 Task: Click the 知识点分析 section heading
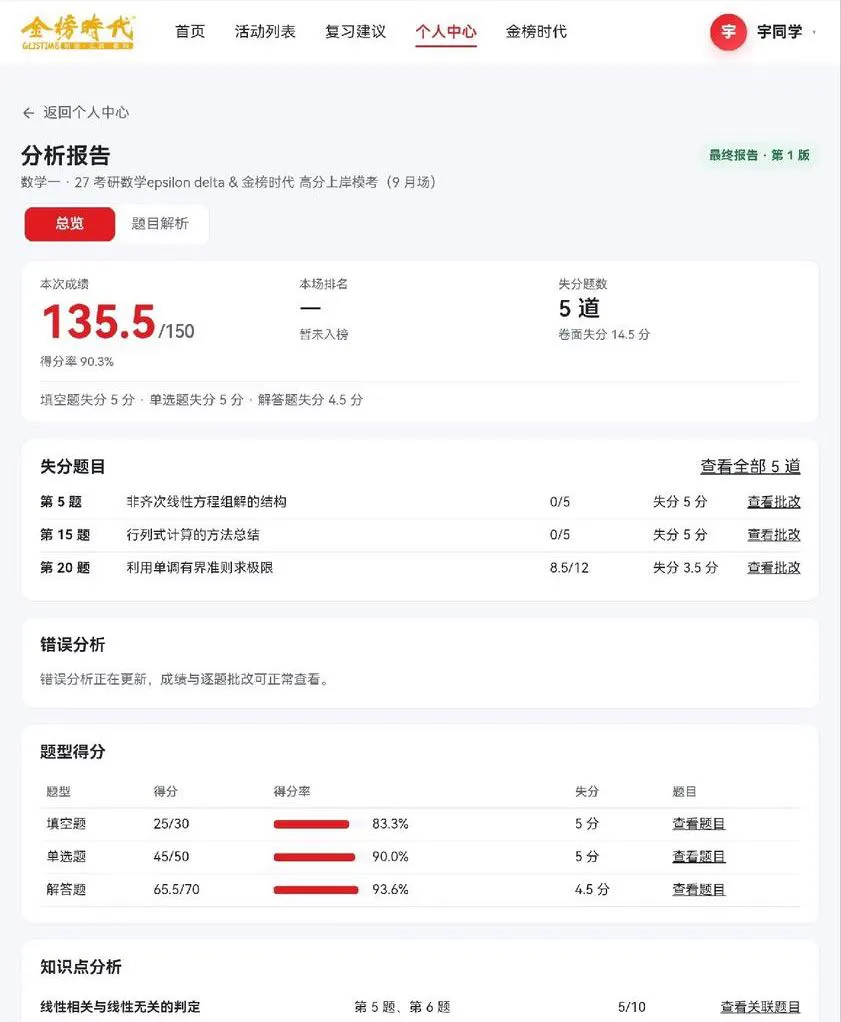pos(81,967)
